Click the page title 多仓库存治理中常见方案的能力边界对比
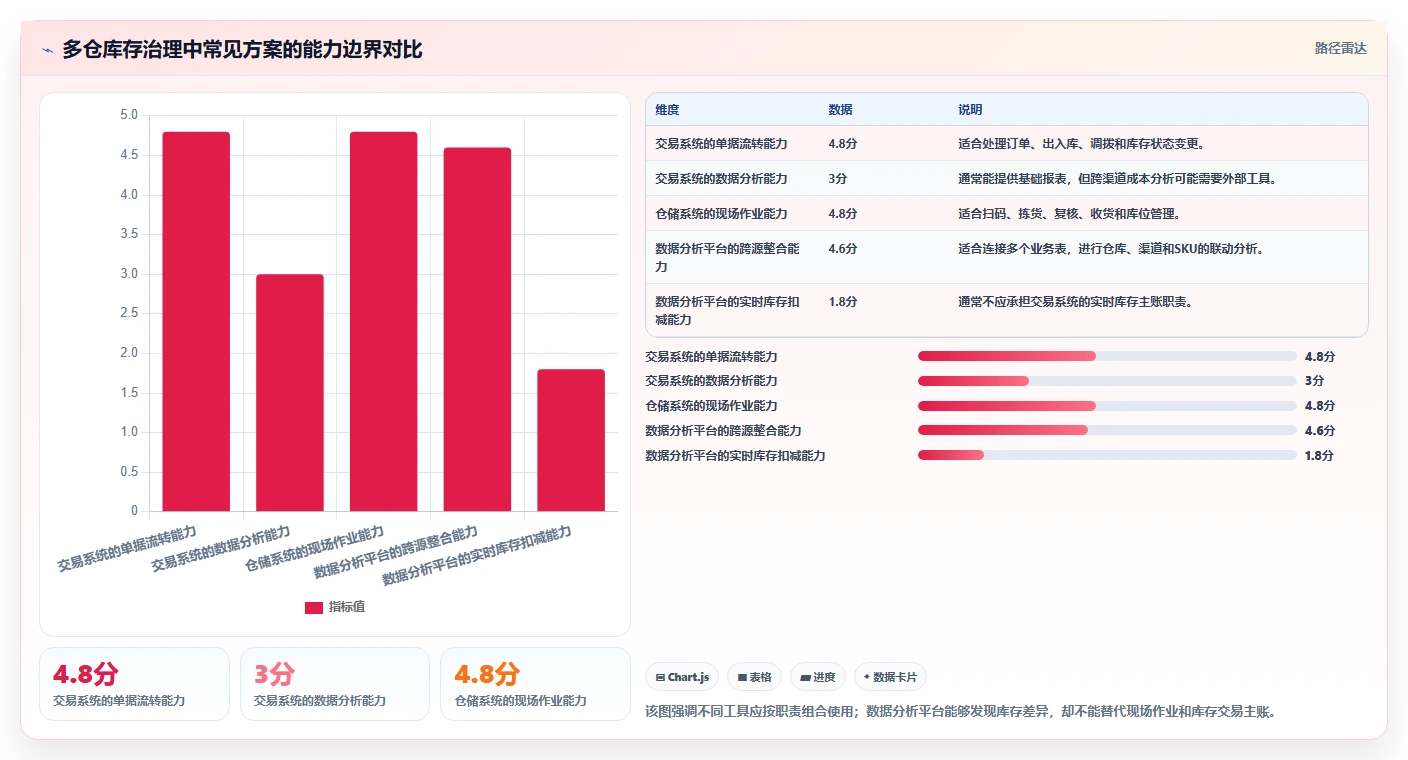 point(242,49)
